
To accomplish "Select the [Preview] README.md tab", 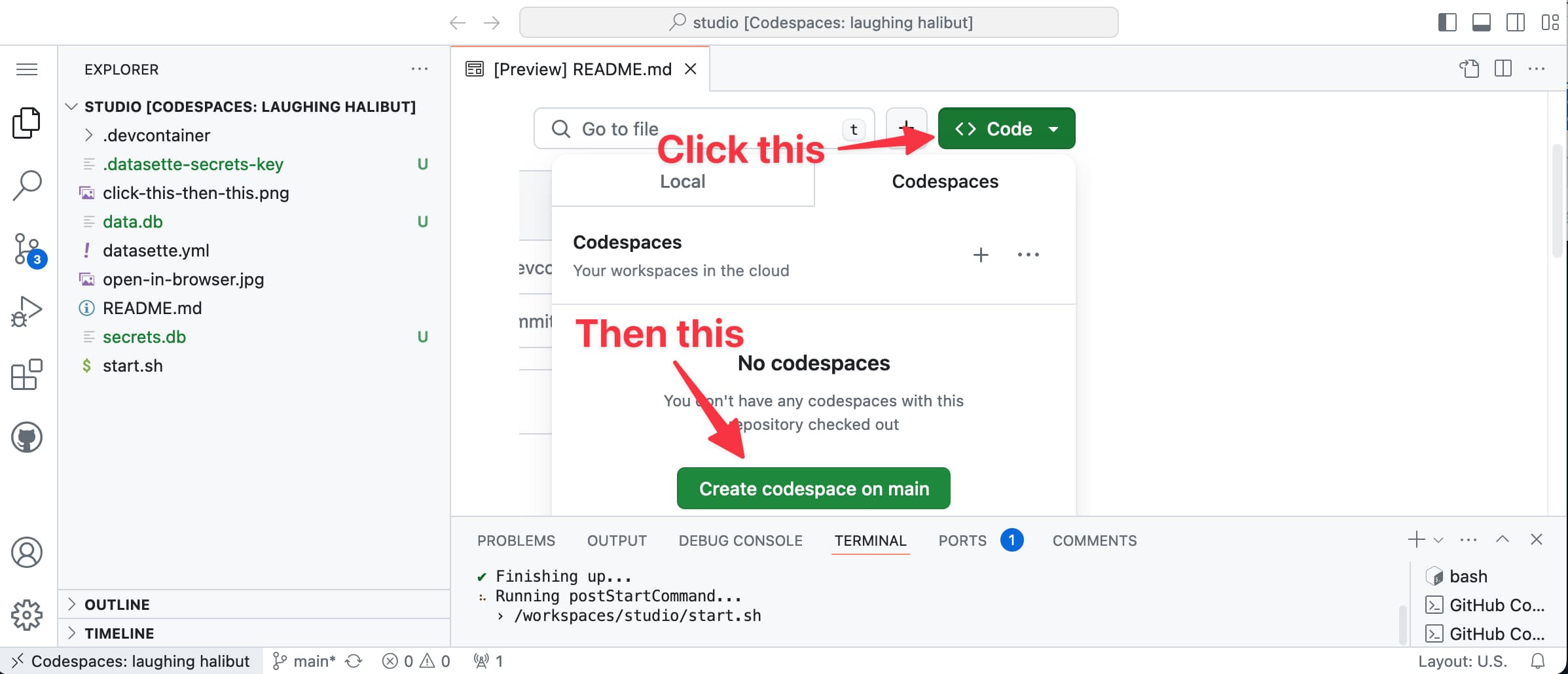I will [x=580, y=69].
